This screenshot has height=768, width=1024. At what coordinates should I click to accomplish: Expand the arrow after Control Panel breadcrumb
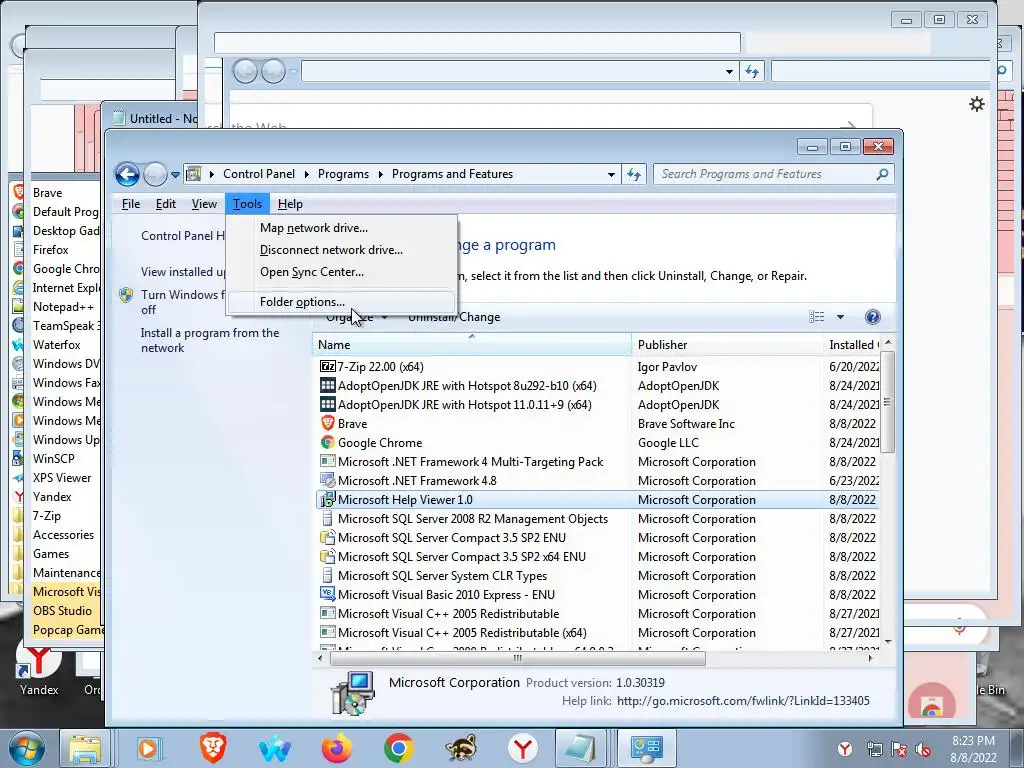pos(308,174)
